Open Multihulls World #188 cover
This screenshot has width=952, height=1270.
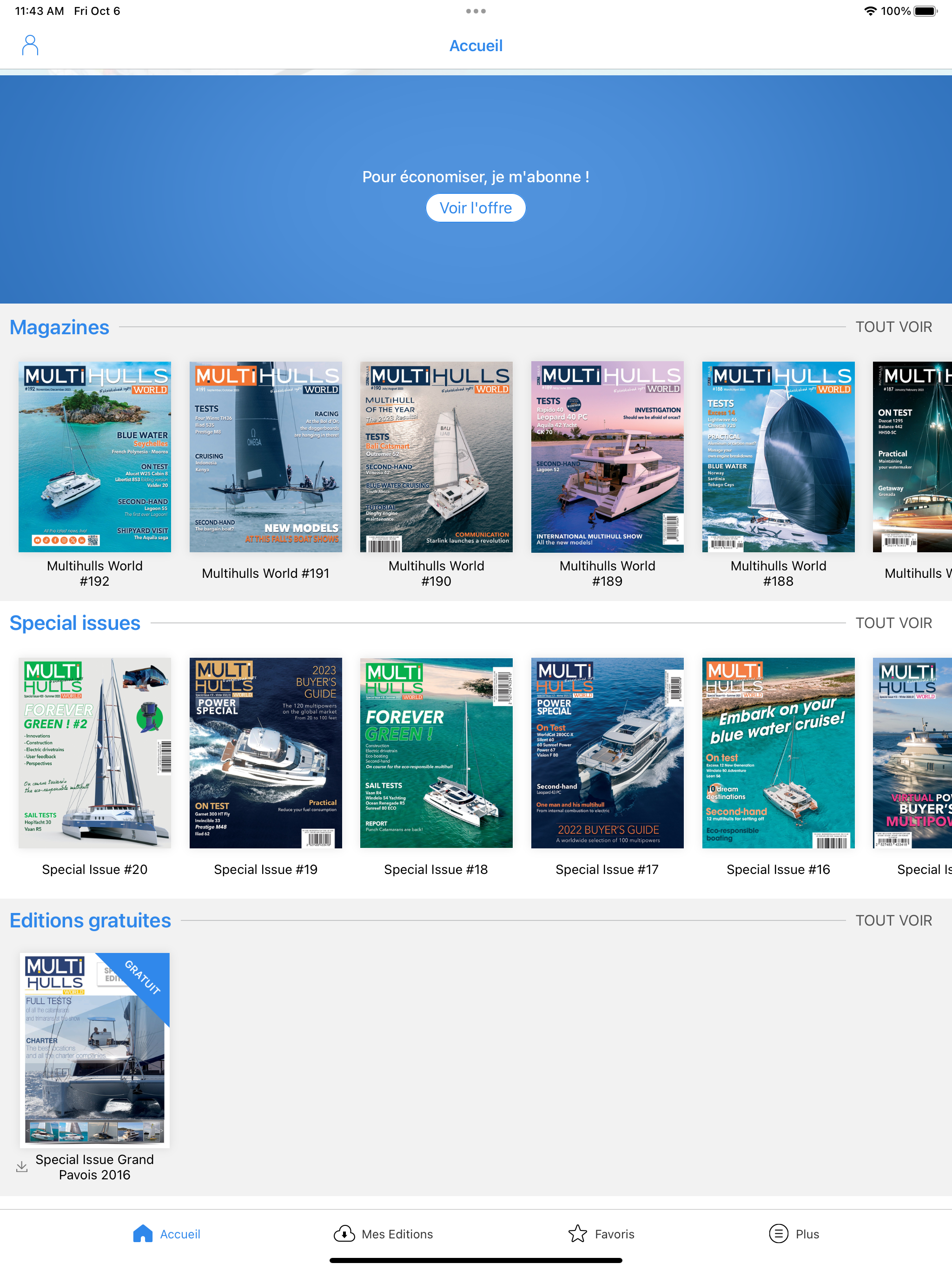[x=779, y=457]
